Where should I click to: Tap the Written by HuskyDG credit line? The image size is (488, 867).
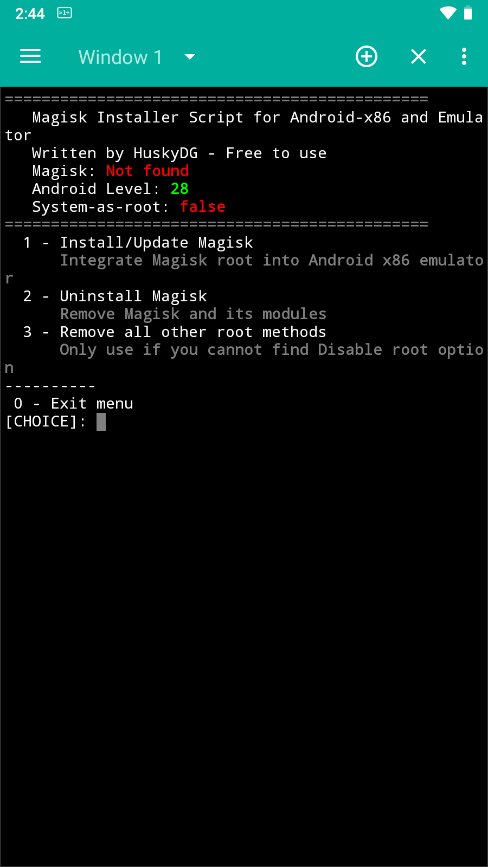(179, 153)
